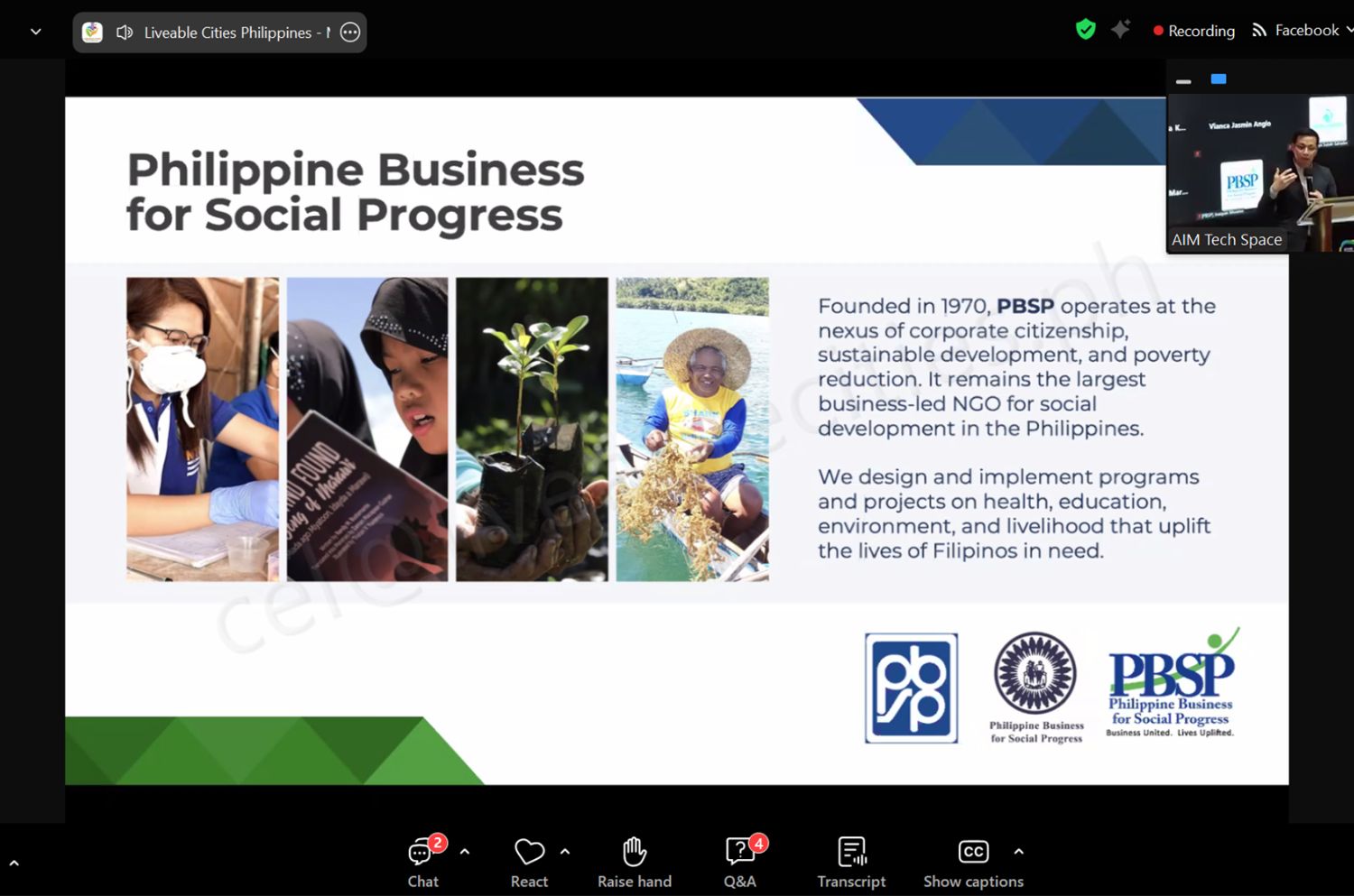Image resolution: width=1354 pixels, height=896 pixels.
Task: Click the blue PBSP square logo on slide
Action: coord(912,688)
